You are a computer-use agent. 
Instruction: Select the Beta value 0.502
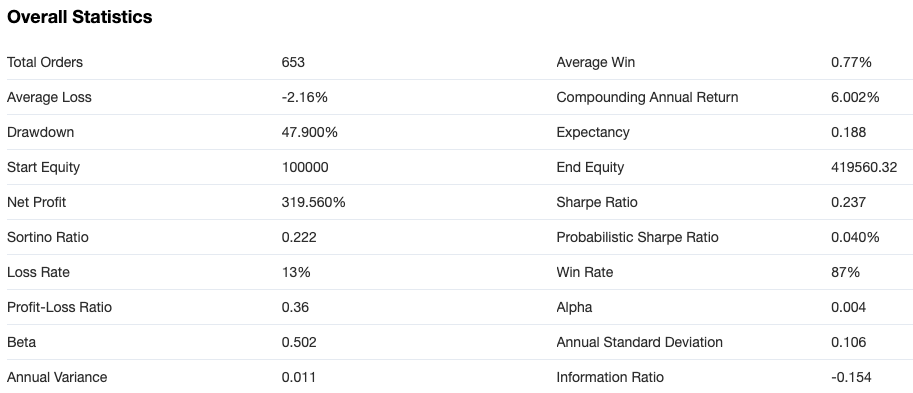click(x=299, y=342)
